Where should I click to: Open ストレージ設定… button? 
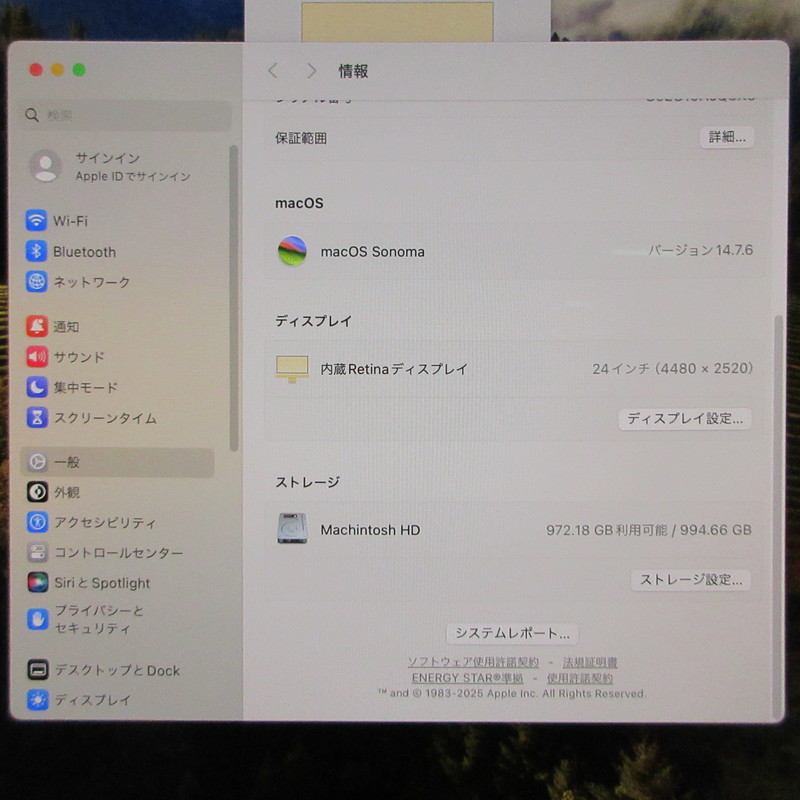[x=691, y=580]
